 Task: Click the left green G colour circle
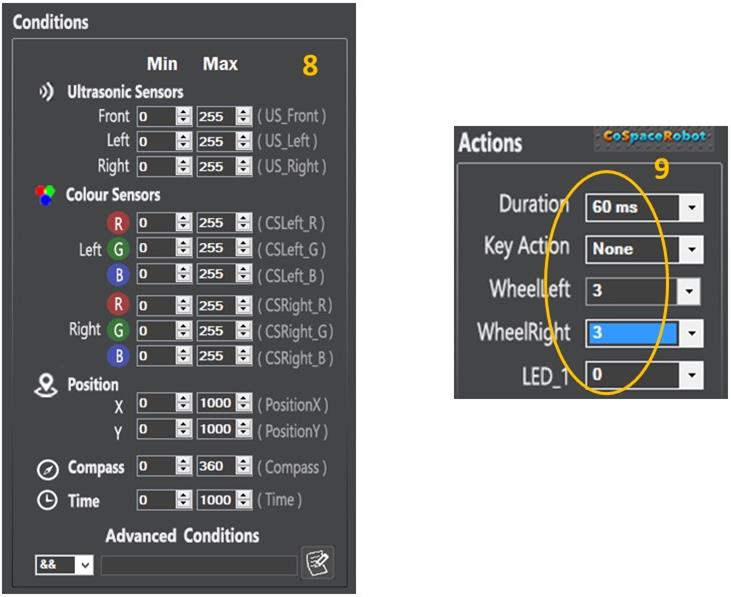(118, 248)
